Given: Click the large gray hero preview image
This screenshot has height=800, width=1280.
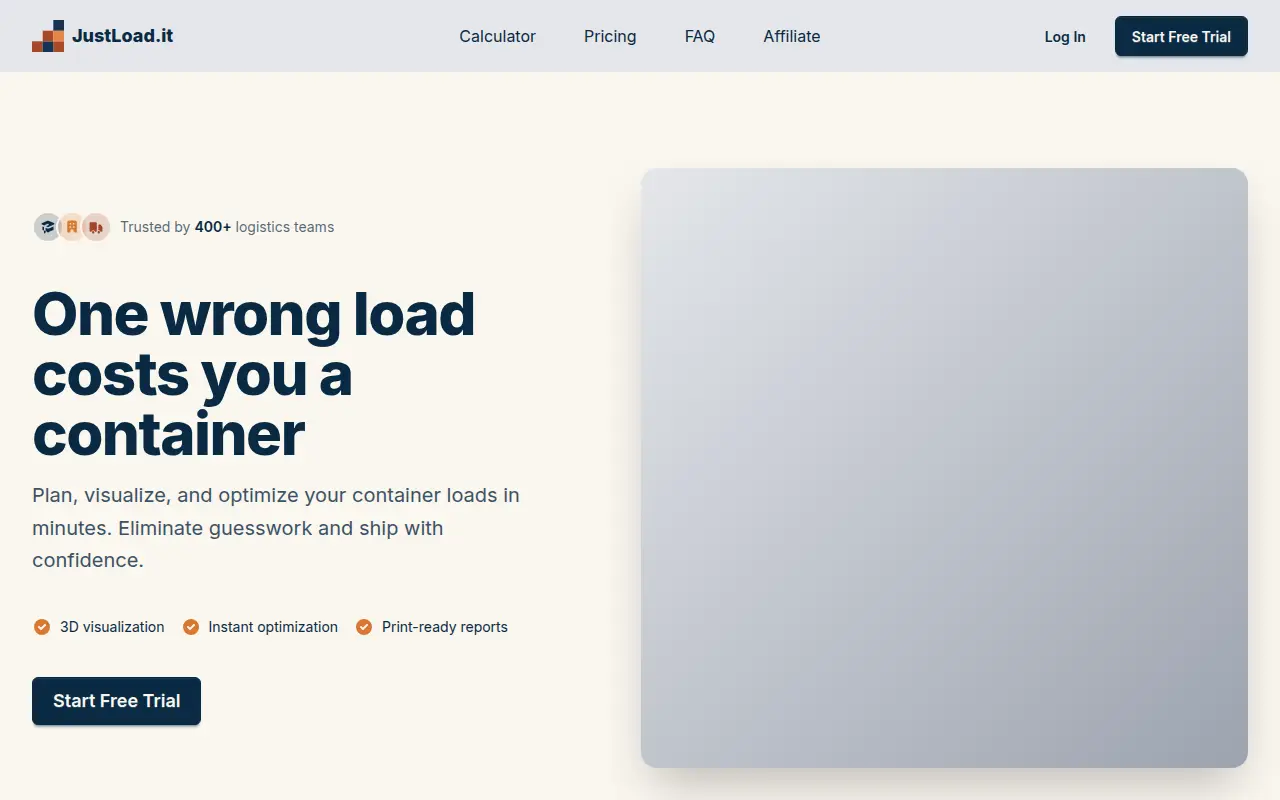Looking at the screenshot, I should [944, 468].
